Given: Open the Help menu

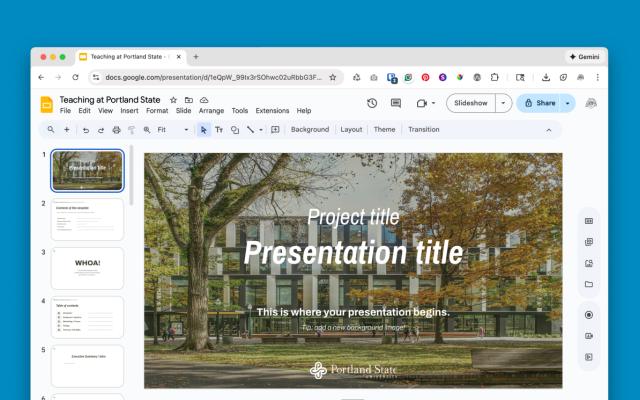Looking at the screenshot, I should click(x=304, y=111).
